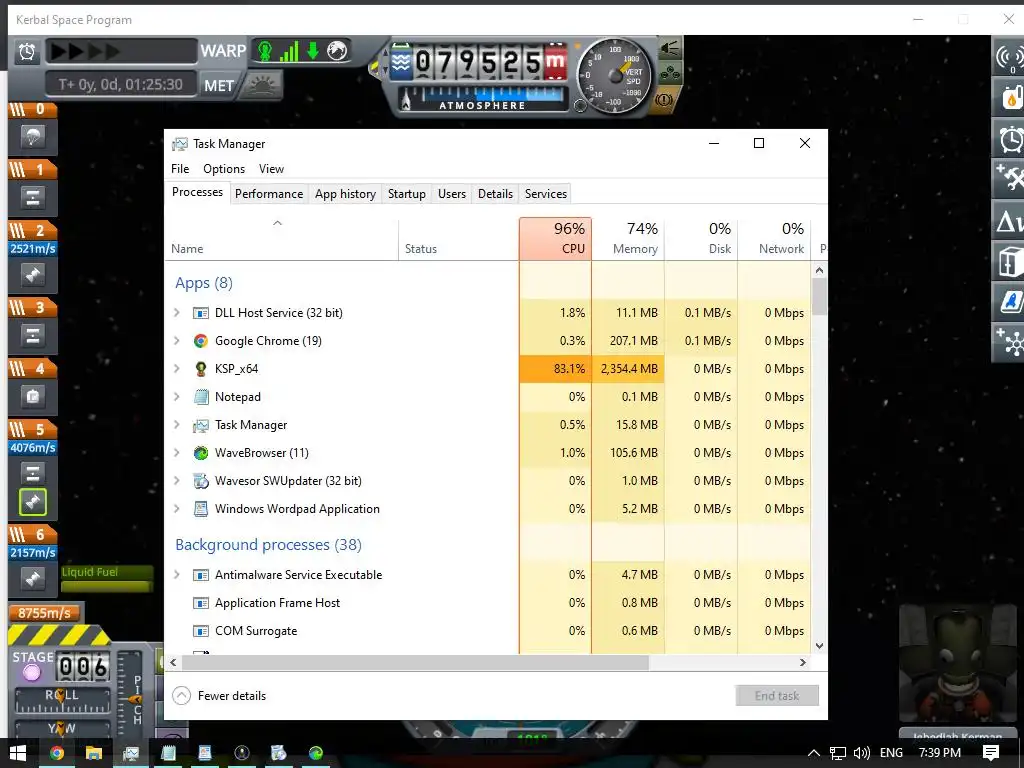This screenshot has height=768, width=1024.
Task: Open the KSP cargo container toolbar app
Action: coord(1010,261)
